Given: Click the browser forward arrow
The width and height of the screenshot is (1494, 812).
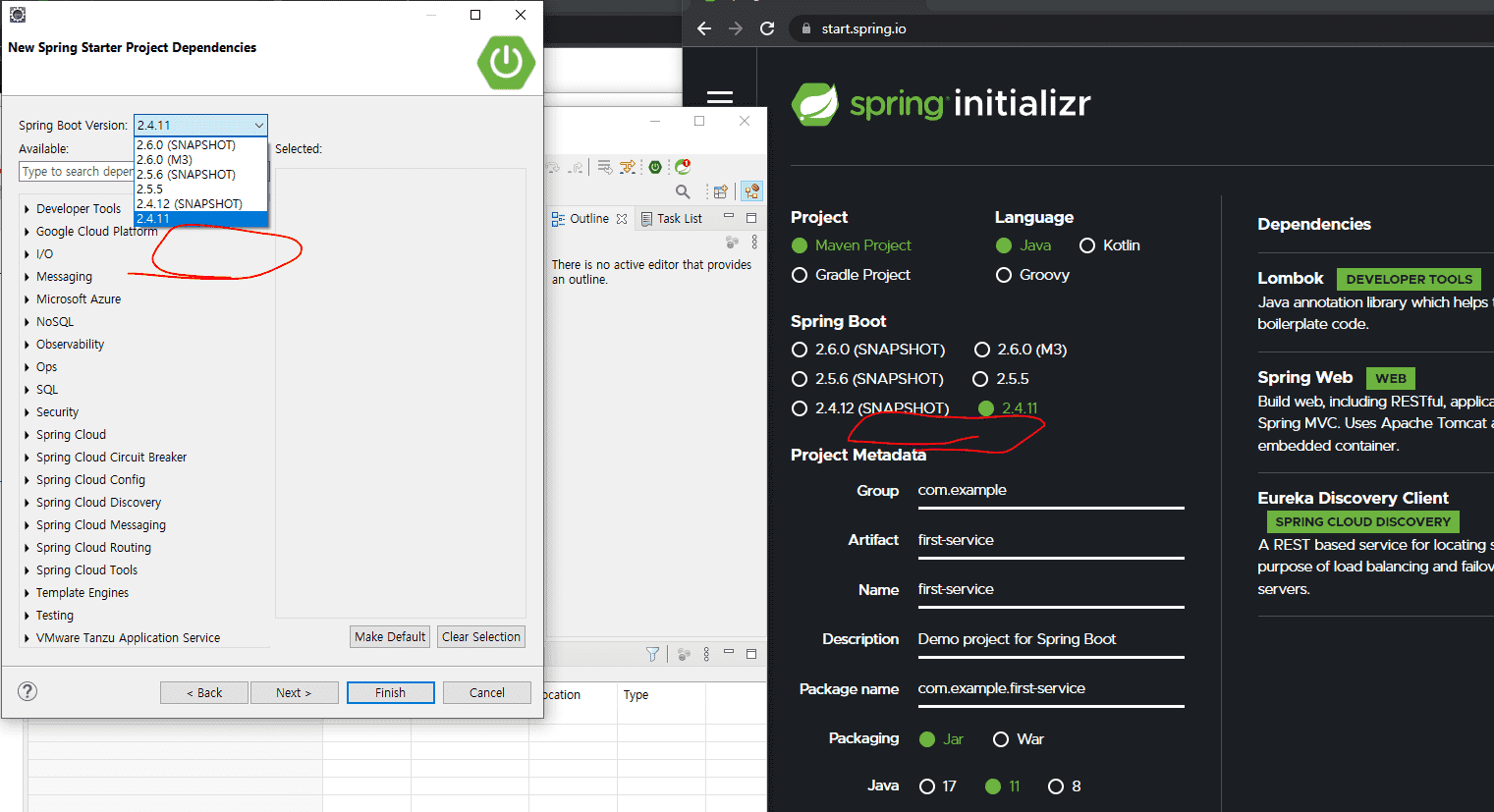Looking at the screenshot, I should pyautogui.click(x=736, y=28).
